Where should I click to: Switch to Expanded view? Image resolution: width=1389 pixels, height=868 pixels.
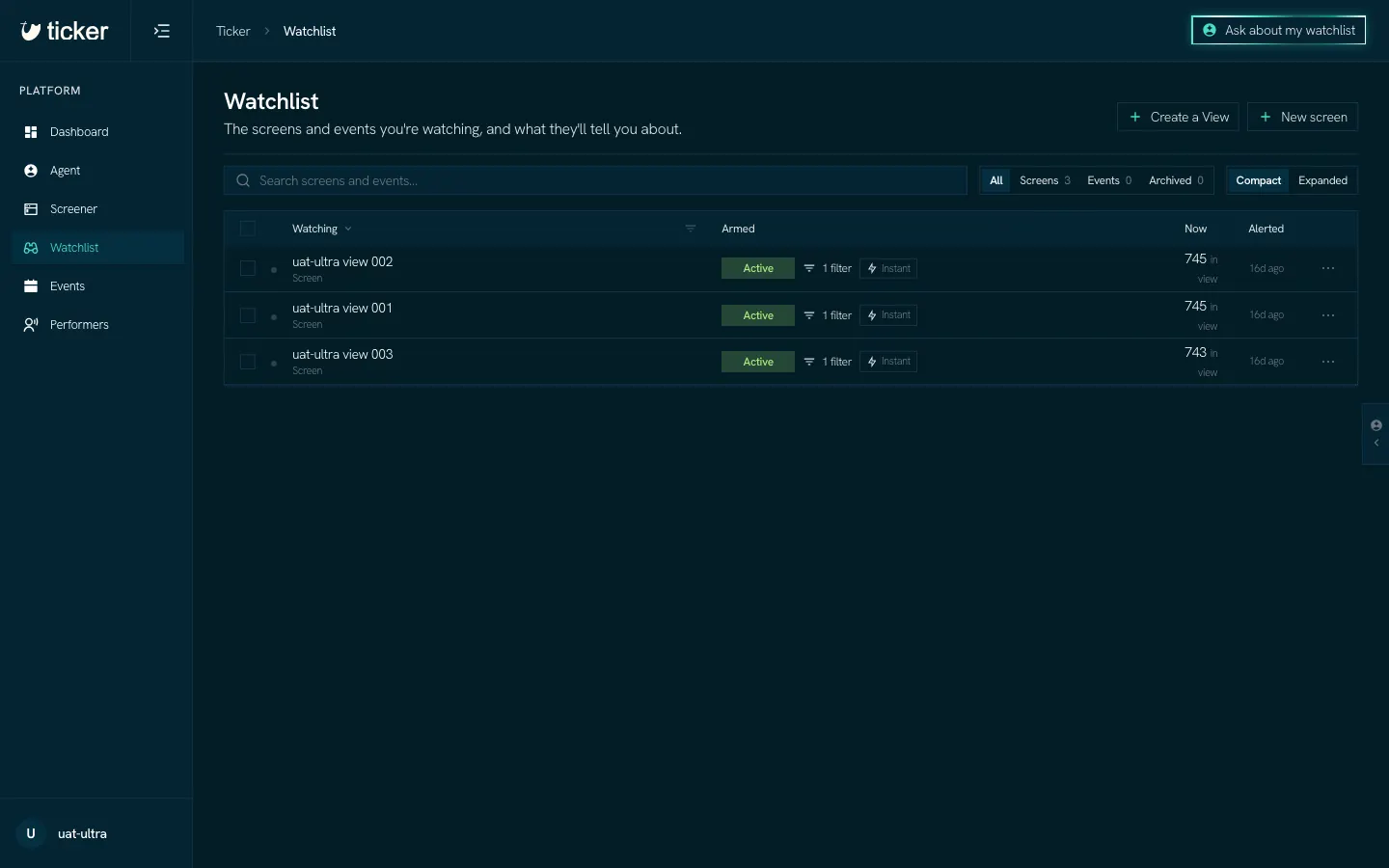(1322, 180)
